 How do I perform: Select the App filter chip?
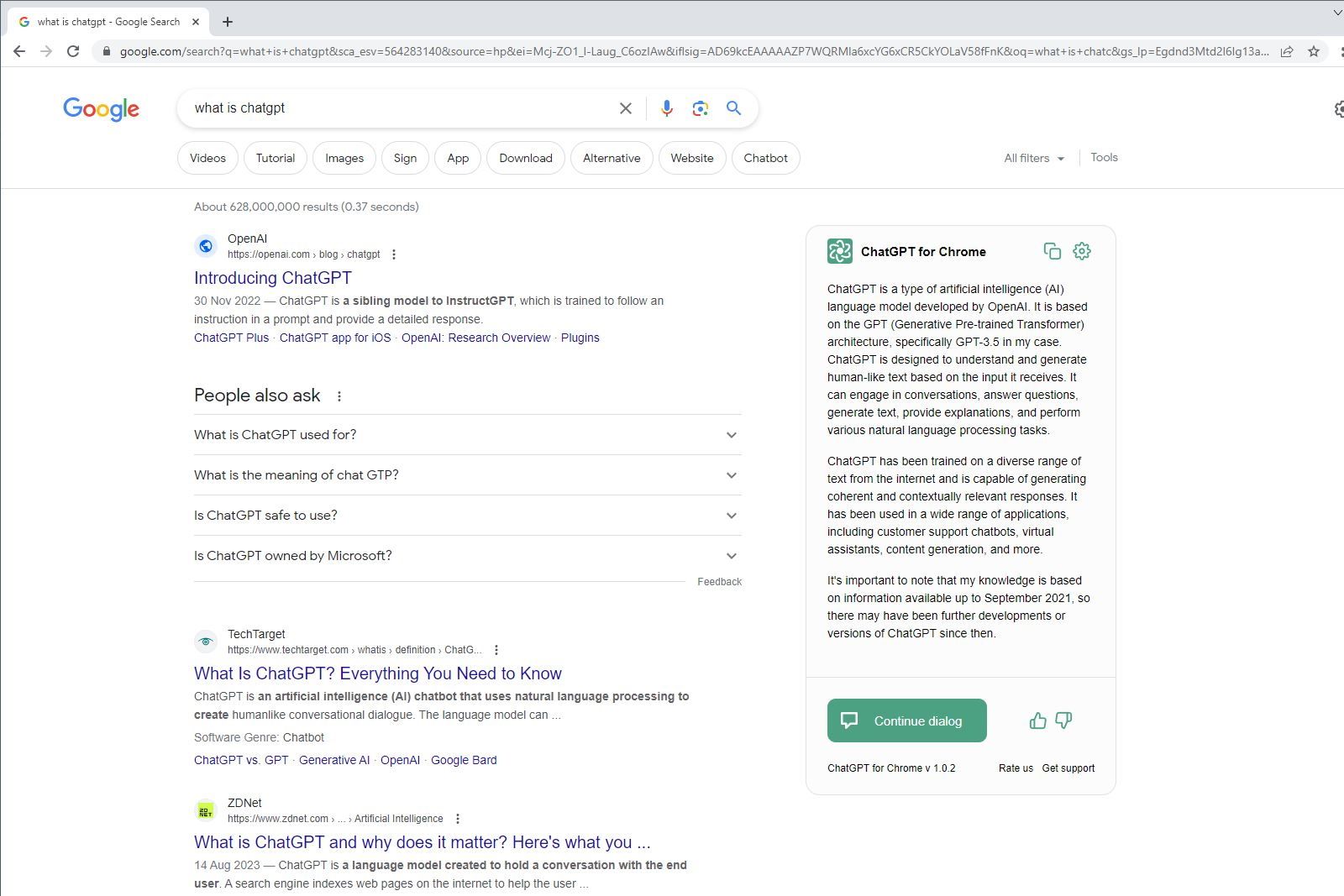click(458, 158)
